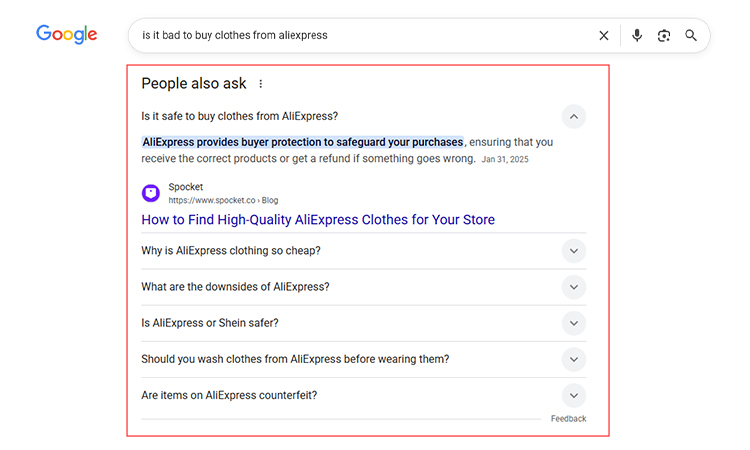The width and height of the screenshot is (750, 450).
Task: Click the Spocket favicon icon
Action: [151, 193]
